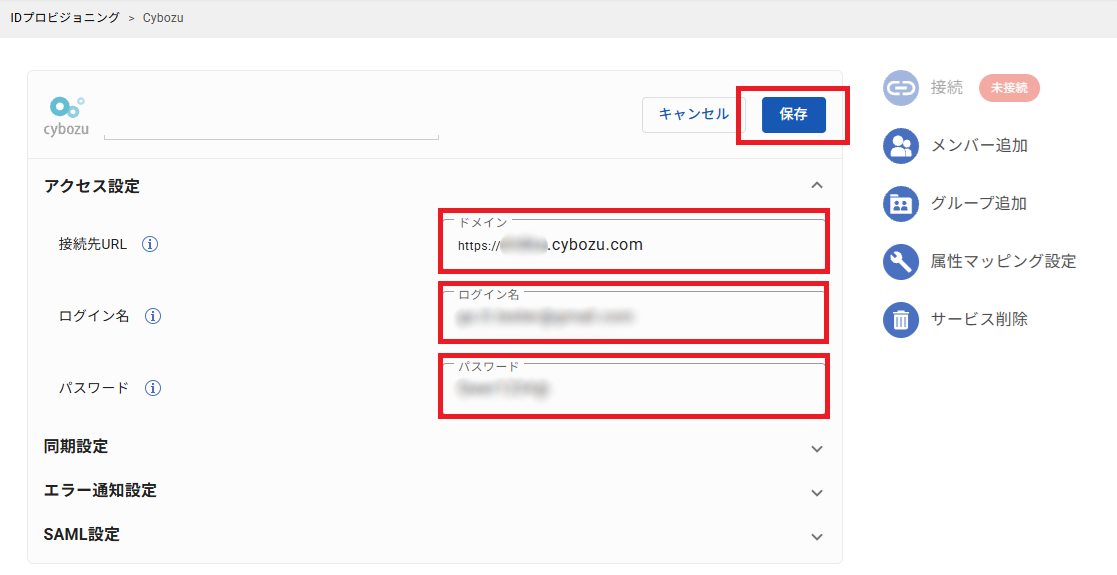Open 属性マッピング設定 wrench icon

click(900, 261)
